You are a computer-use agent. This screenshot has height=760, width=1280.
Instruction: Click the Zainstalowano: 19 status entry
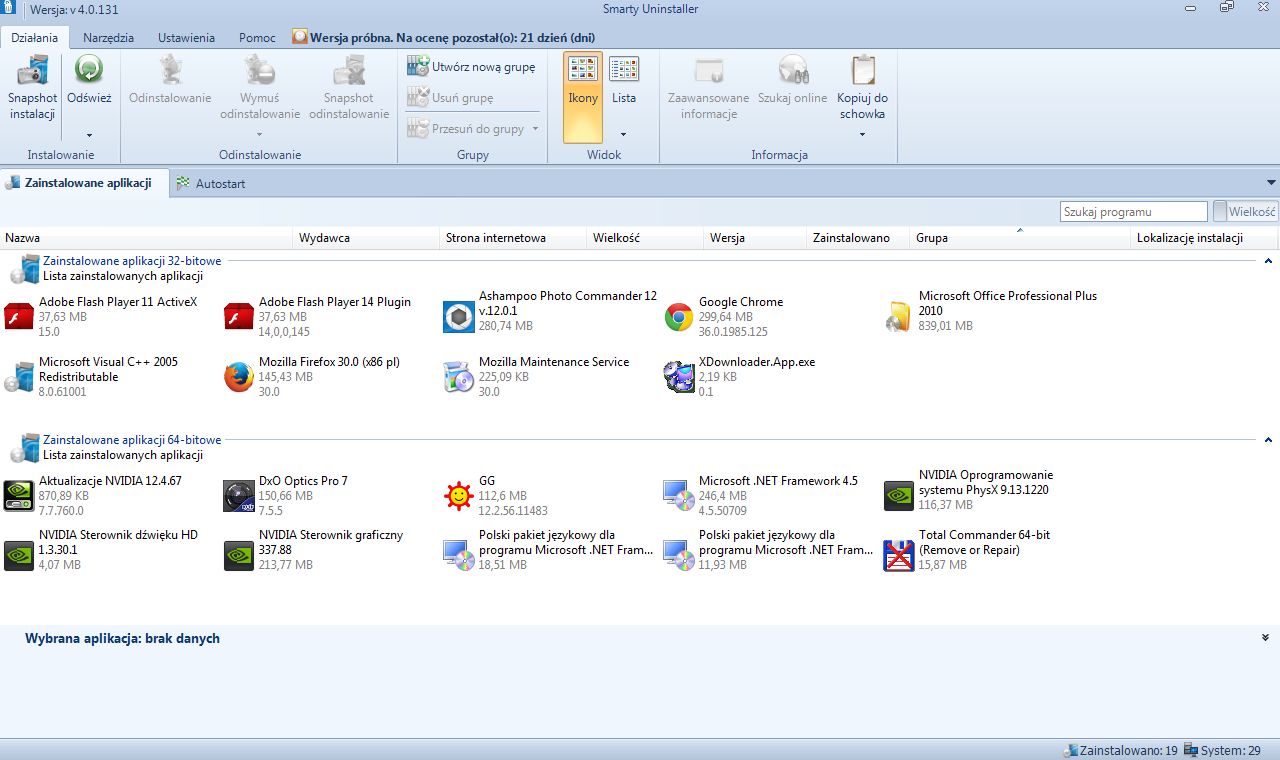click(x=1120, y=750)
